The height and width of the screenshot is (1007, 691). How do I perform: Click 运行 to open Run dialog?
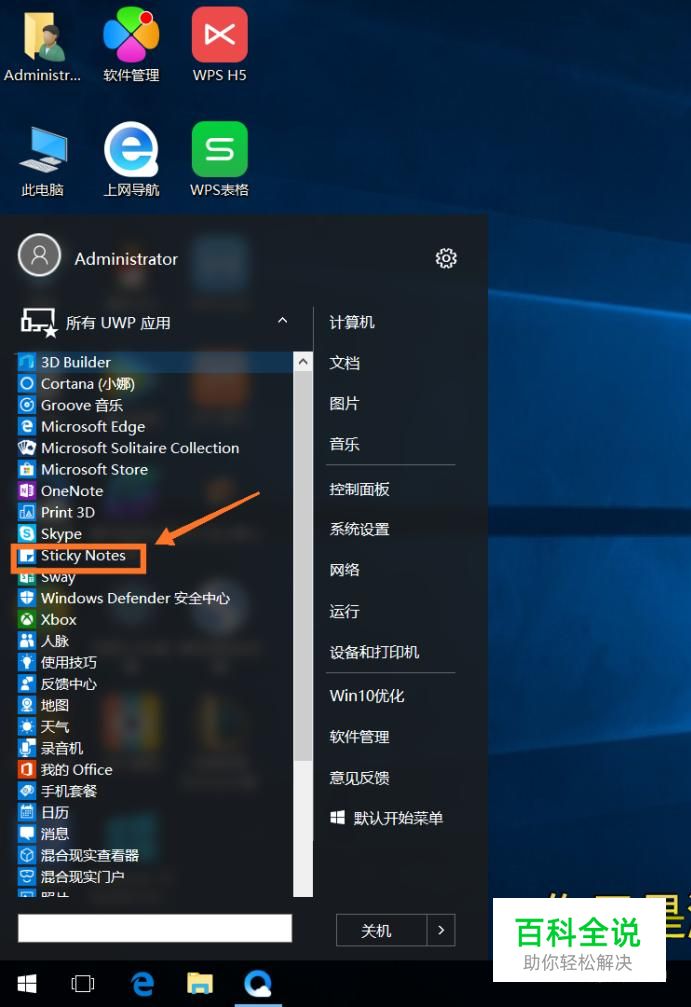click(x=344, y=611)
